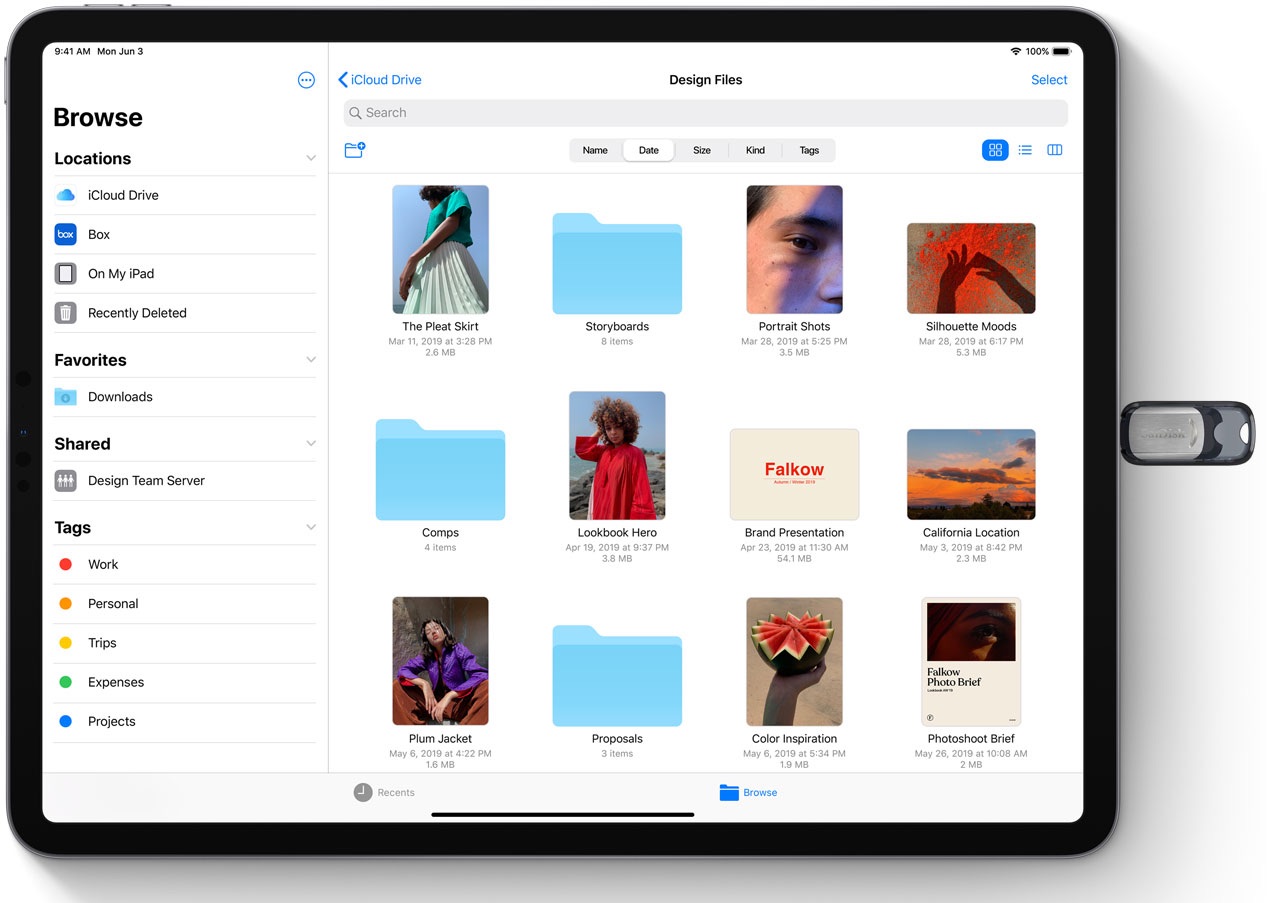Switch to list view

pyautogui.click(x=1025, y=150)
